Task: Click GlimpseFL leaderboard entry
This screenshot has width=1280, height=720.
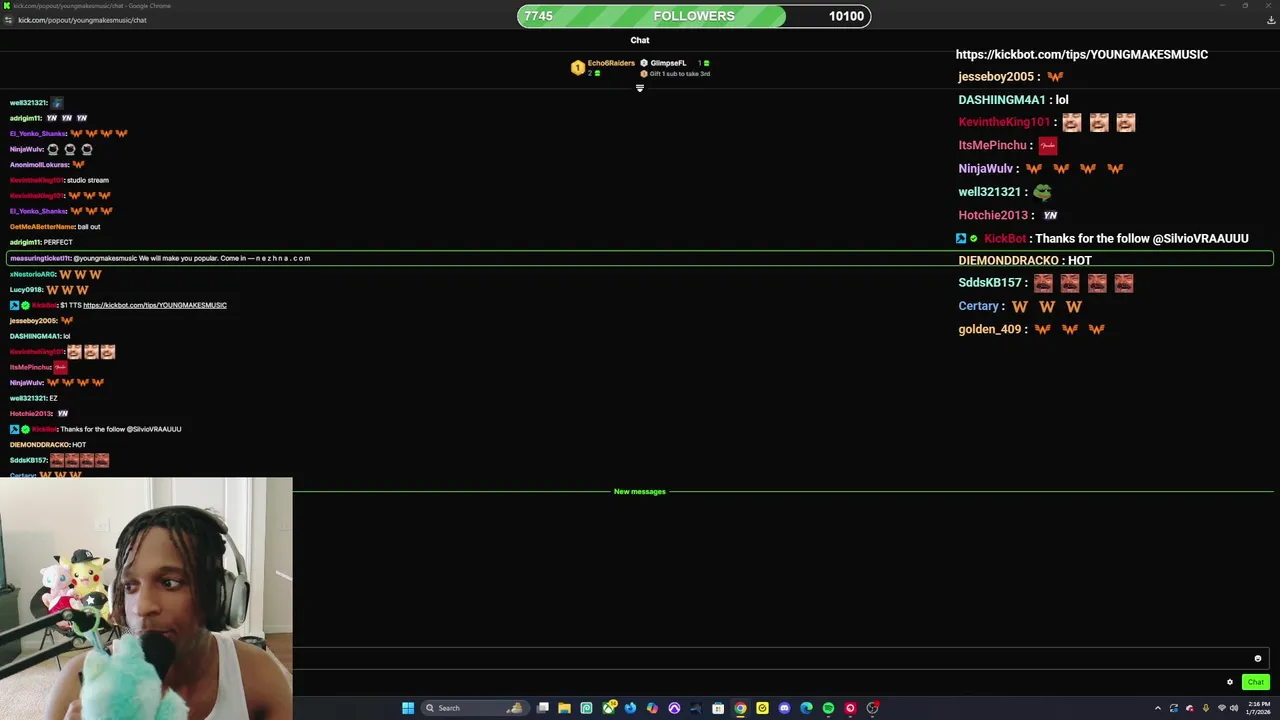Action: tap(668, 63)
